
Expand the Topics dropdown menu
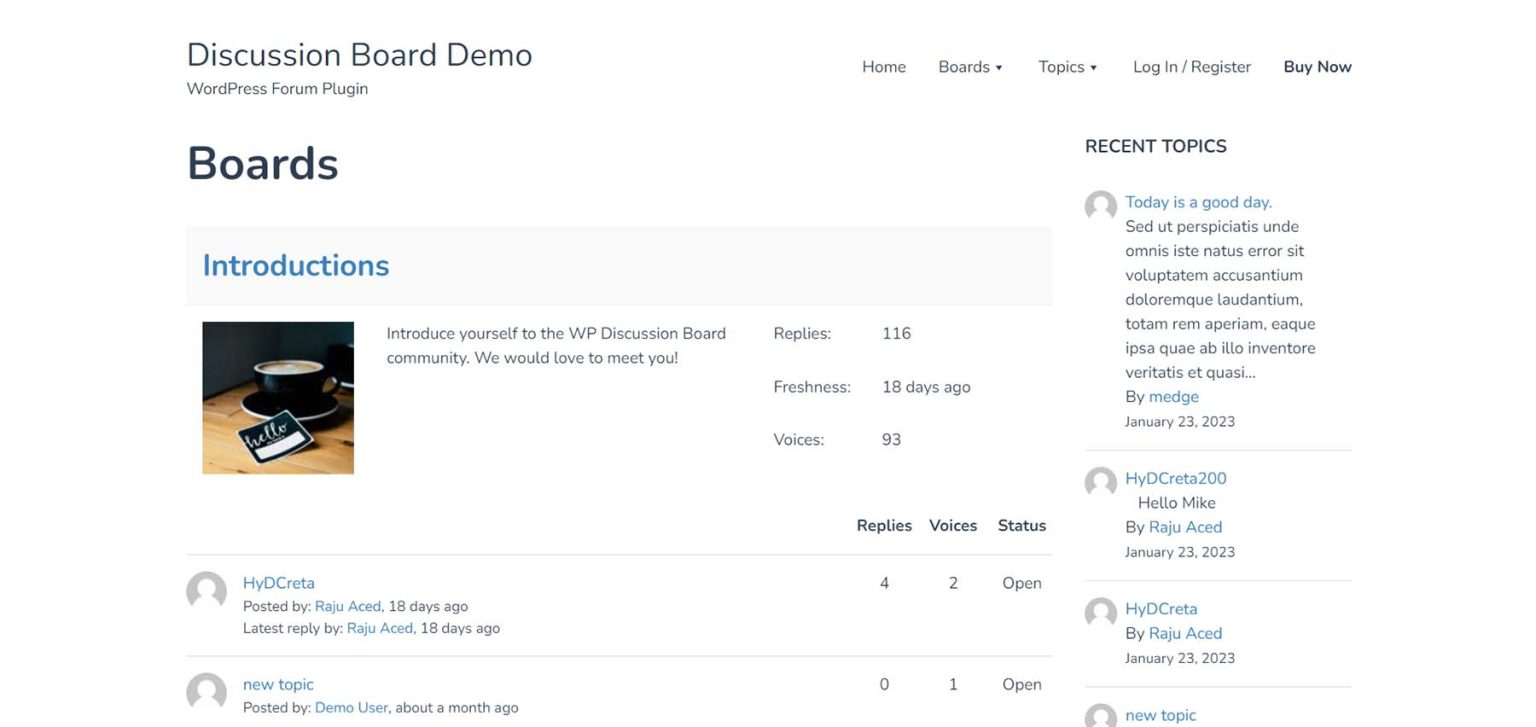1061,67
